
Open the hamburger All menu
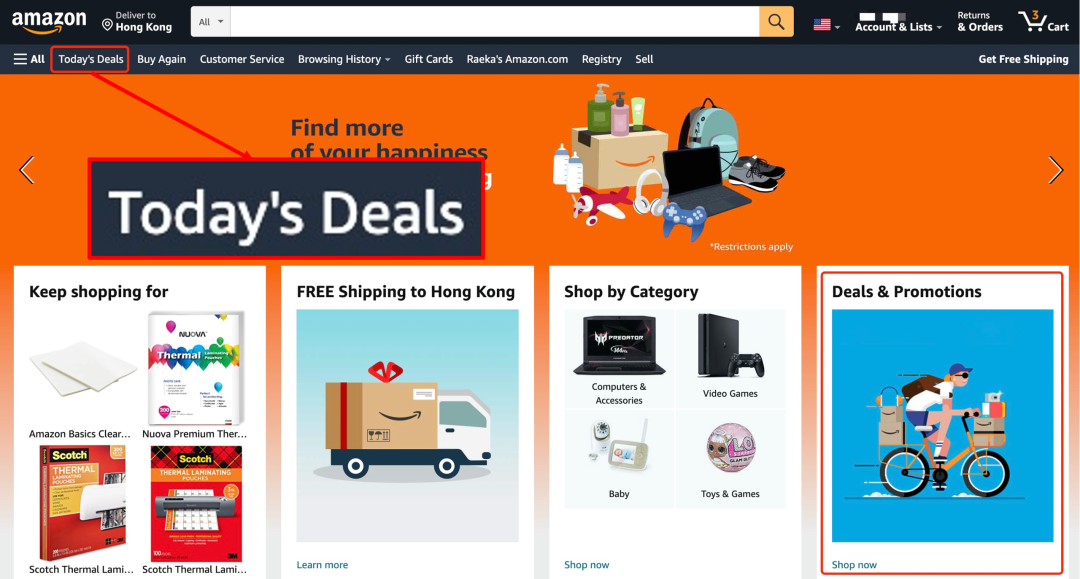click(x=29, y=59)
